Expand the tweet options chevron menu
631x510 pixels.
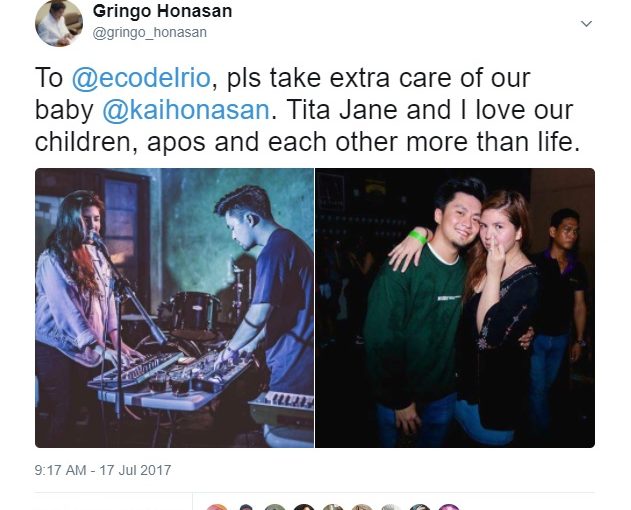click(x=586, y=24)
